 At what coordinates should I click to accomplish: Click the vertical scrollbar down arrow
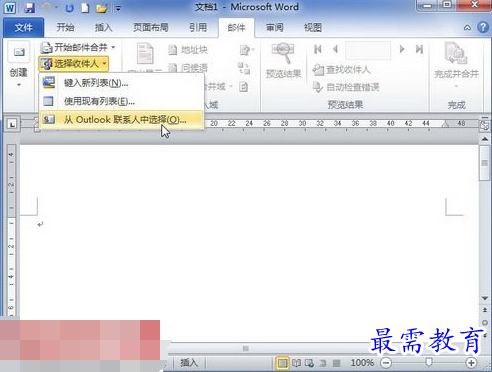pos(485,298)
